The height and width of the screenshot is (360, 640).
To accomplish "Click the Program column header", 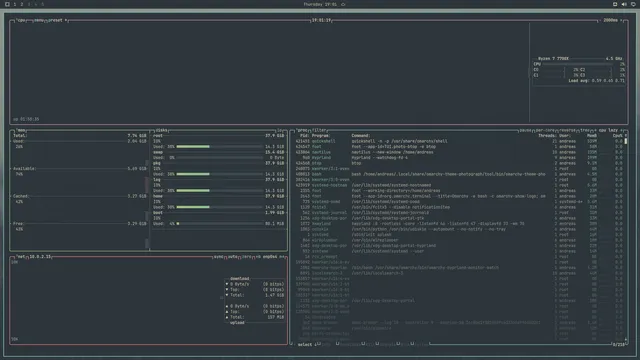I will click(321, 136).
